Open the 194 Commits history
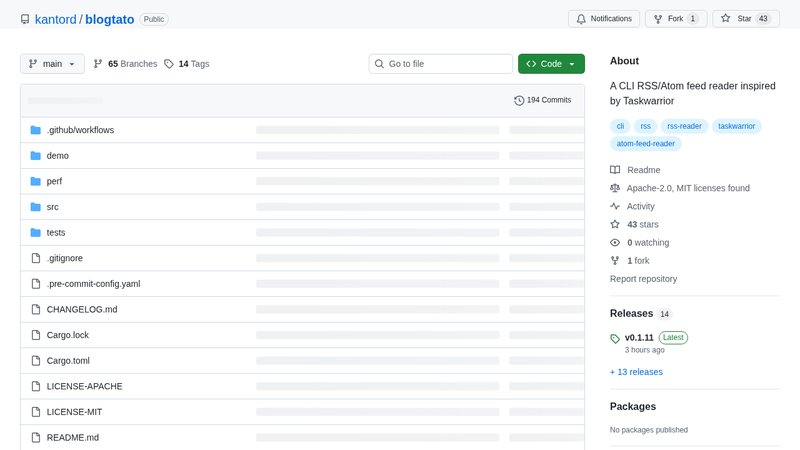This screenshot has width=800, height=450. coord(542,100)
